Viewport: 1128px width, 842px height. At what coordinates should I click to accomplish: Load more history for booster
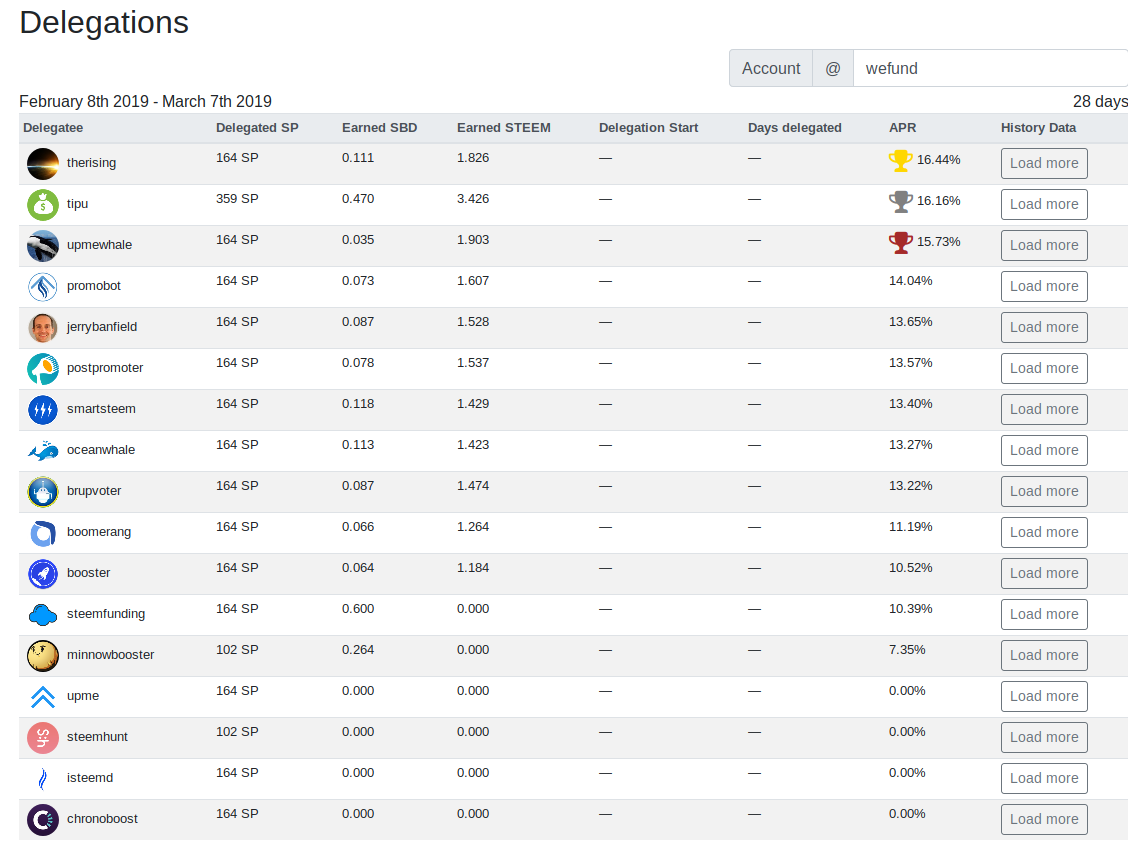[x=1044, y=574]
